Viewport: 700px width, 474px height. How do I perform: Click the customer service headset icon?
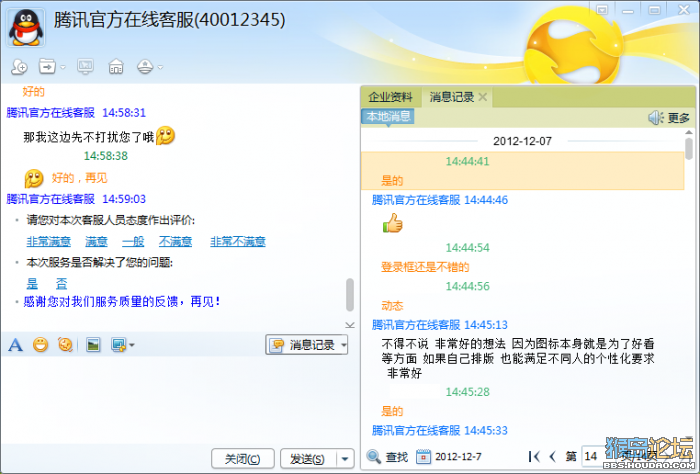pos(145,67)
